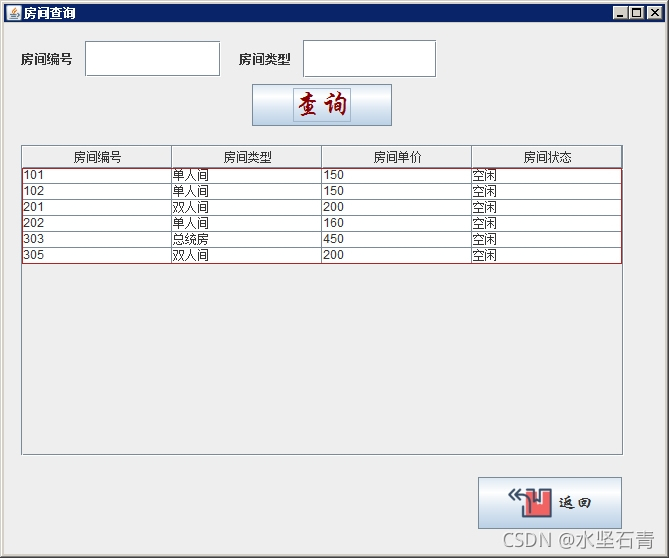
Task: Click the 房间类型 column header
Action: pyautogui.click(x=247, y=157)
